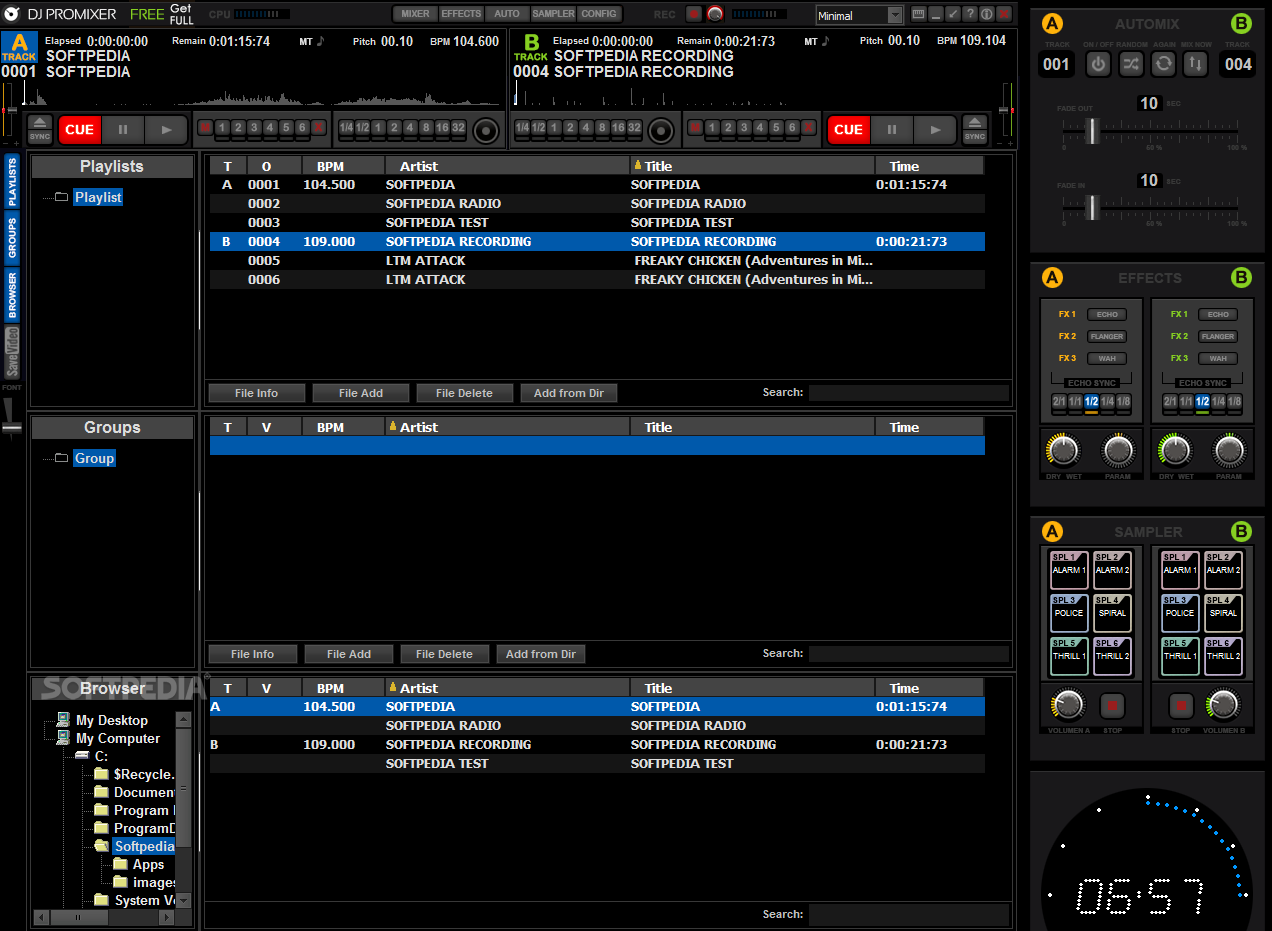This screenshot has width=1272, height=931.
Task: Click playlist Add from Dir button
Action: pyautogui.click(x=568, y=393)
